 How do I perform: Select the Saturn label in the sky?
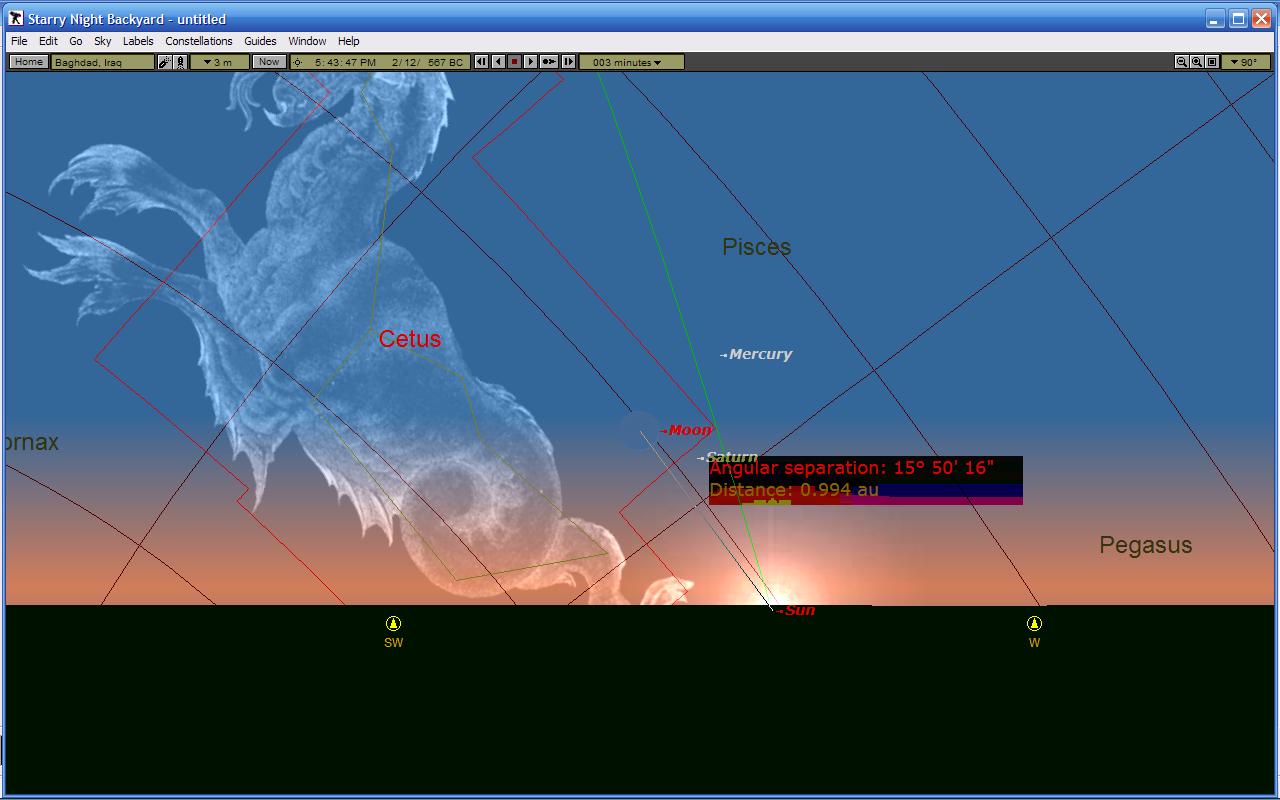point(731,457)
